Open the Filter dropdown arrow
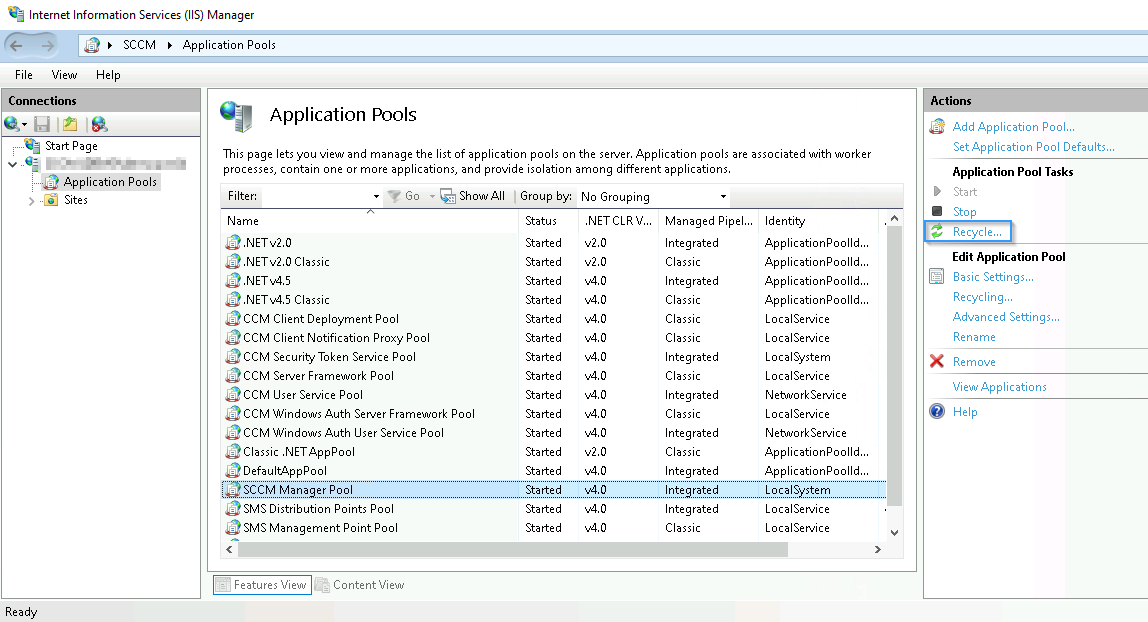This screenshot has height=622, width=1148. pyautogui.click(x=376, y=197)
